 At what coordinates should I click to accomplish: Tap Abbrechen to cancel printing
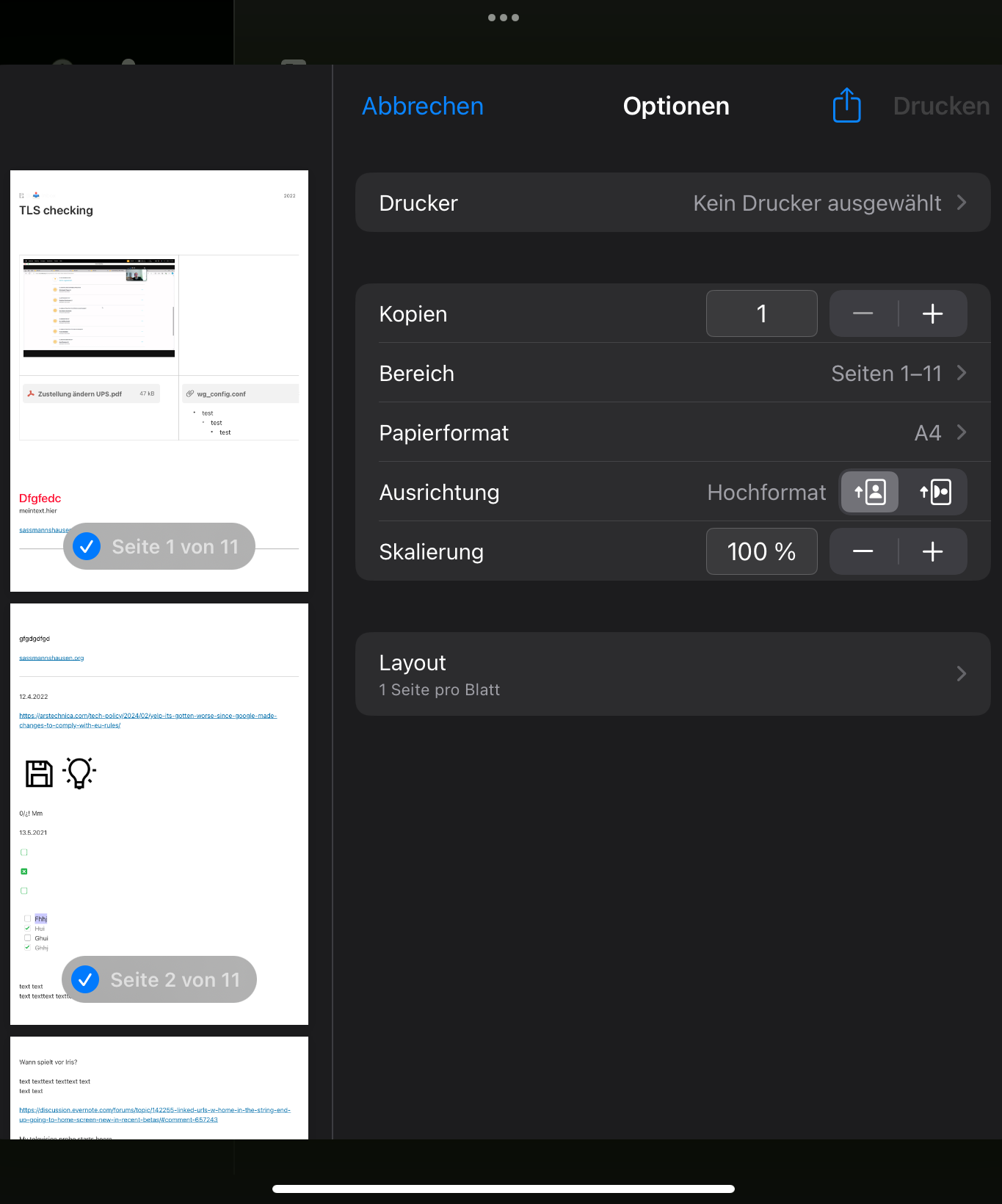(423, 106)
